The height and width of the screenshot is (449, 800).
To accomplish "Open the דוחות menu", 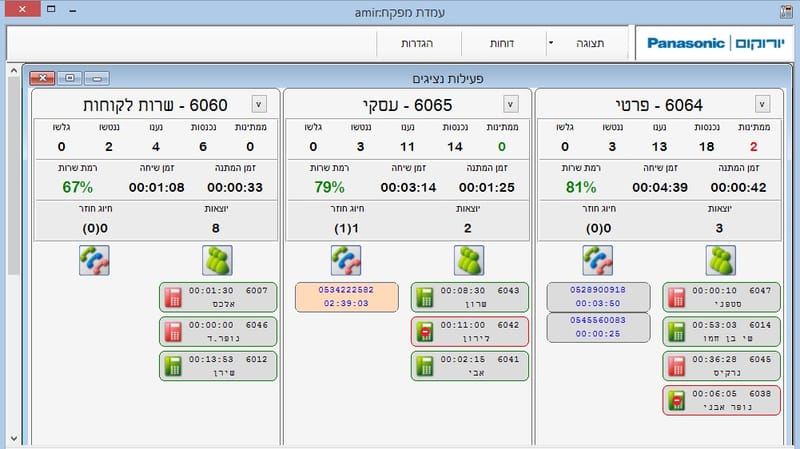I will pyautogui.click(x=502, y=43).
